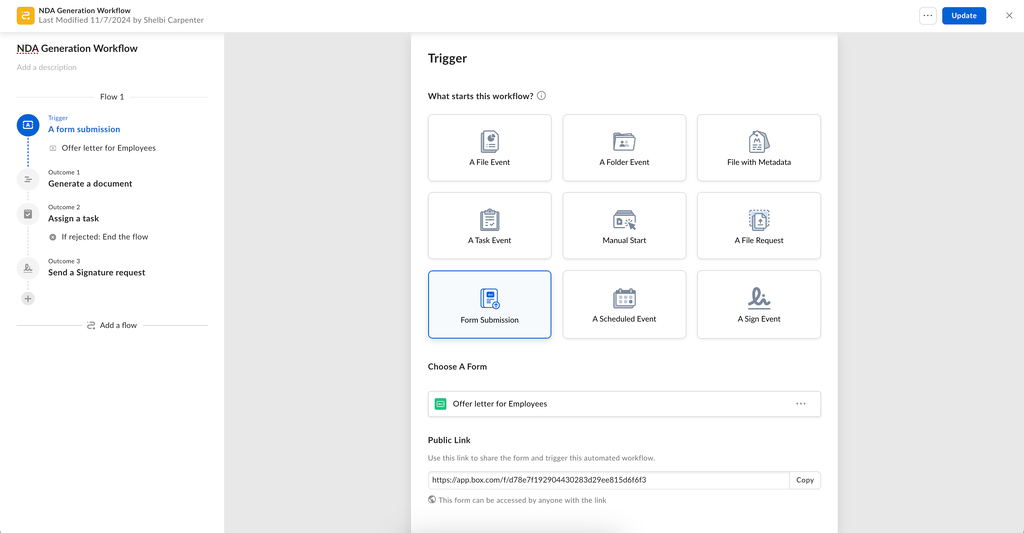Open the header more options menu
The height and width of the screenshot is (533, 1024).
pos(928,16)
